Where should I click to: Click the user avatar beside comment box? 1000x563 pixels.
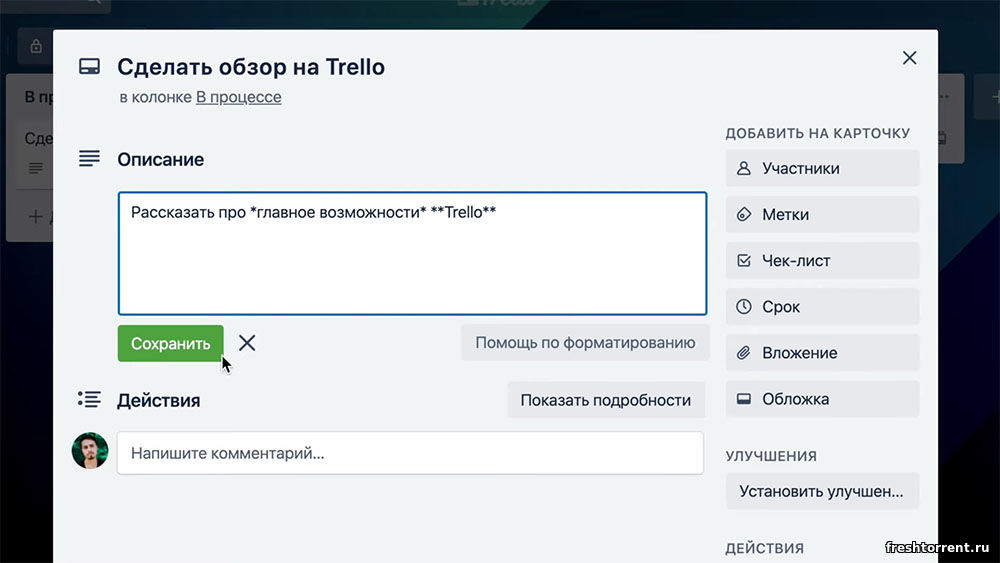90,451
